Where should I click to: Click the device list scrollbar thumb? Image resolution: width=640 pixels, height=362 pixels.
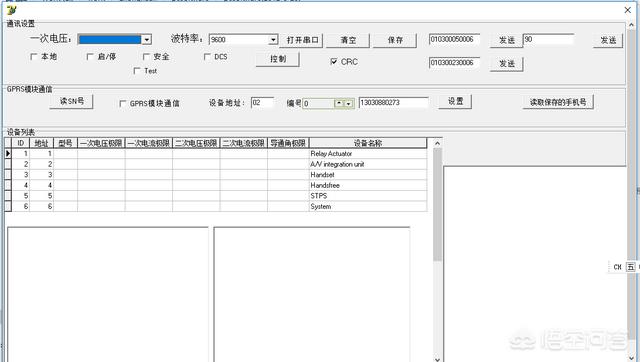tap(437, 204)
